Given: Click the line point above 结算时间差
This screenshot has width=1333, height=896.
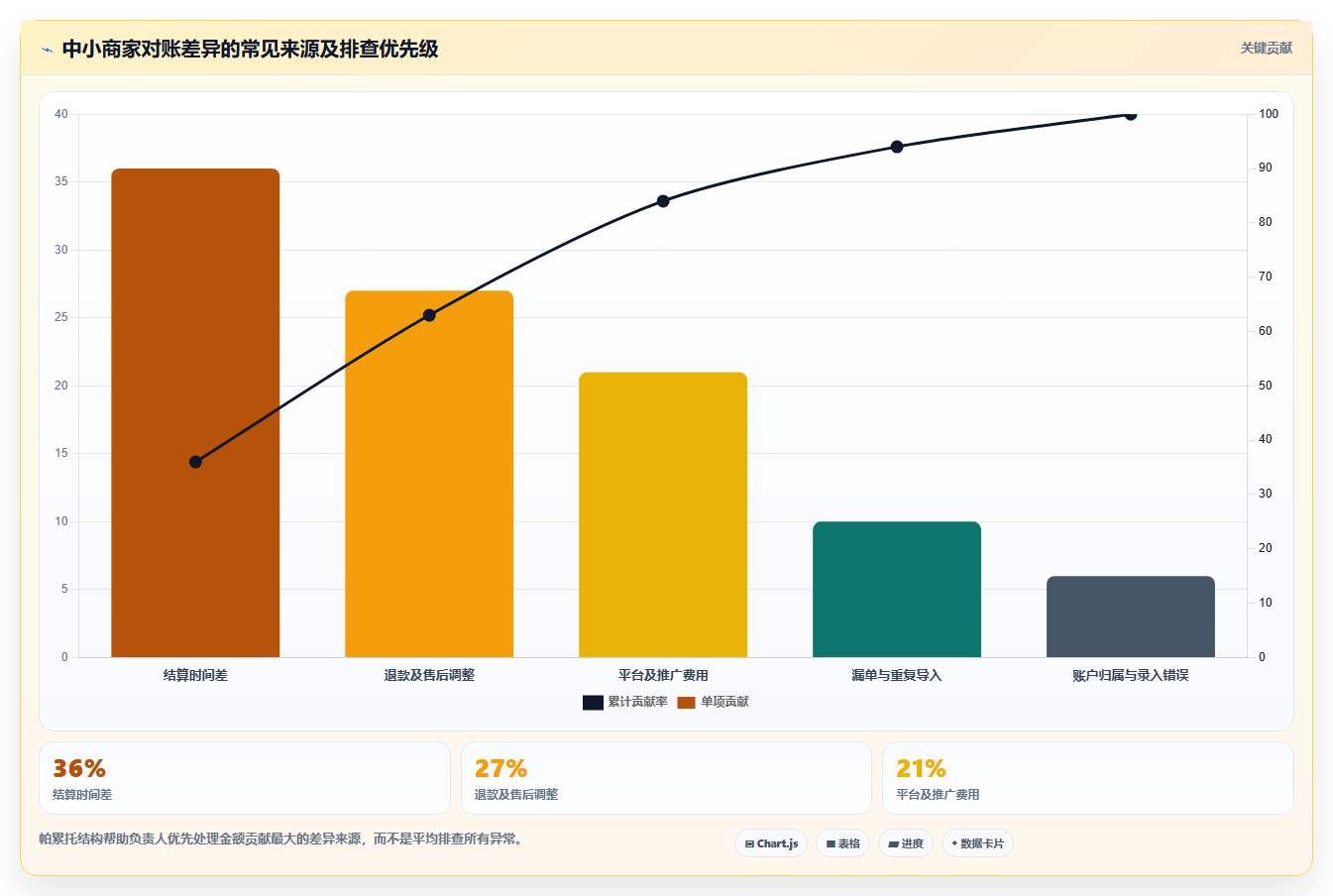Looking at the screenshot, I should click(x=195, y=462).
